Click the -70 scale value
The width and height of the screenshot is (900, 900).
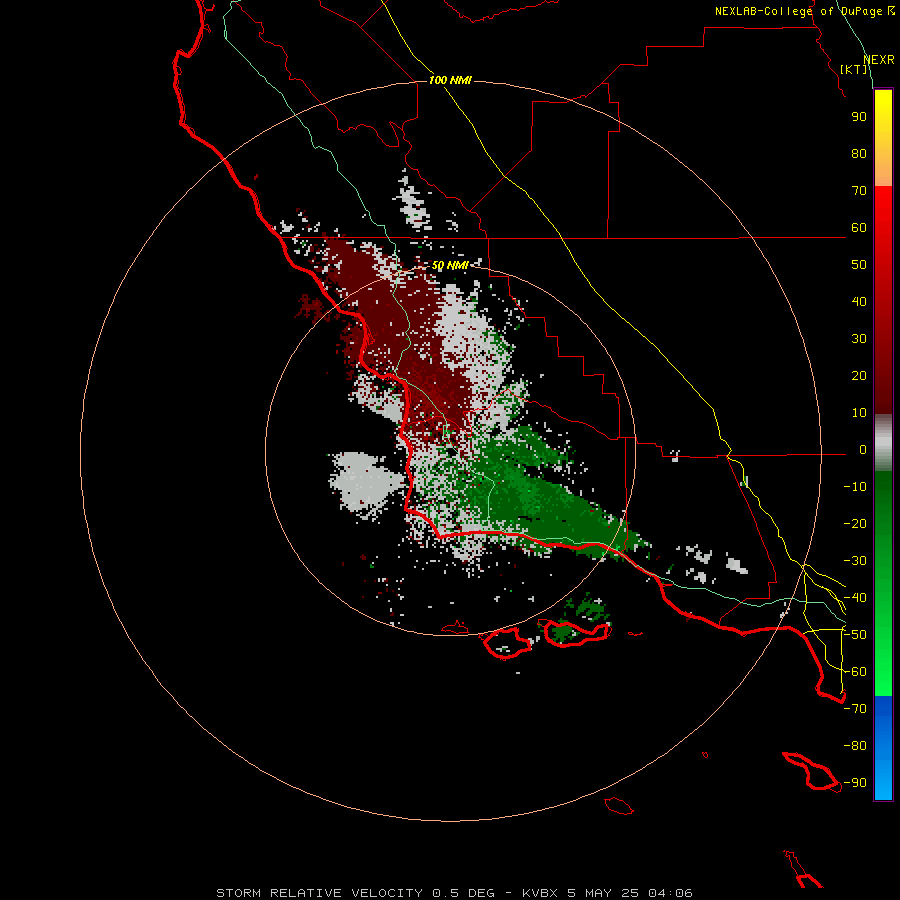(855, 709)
